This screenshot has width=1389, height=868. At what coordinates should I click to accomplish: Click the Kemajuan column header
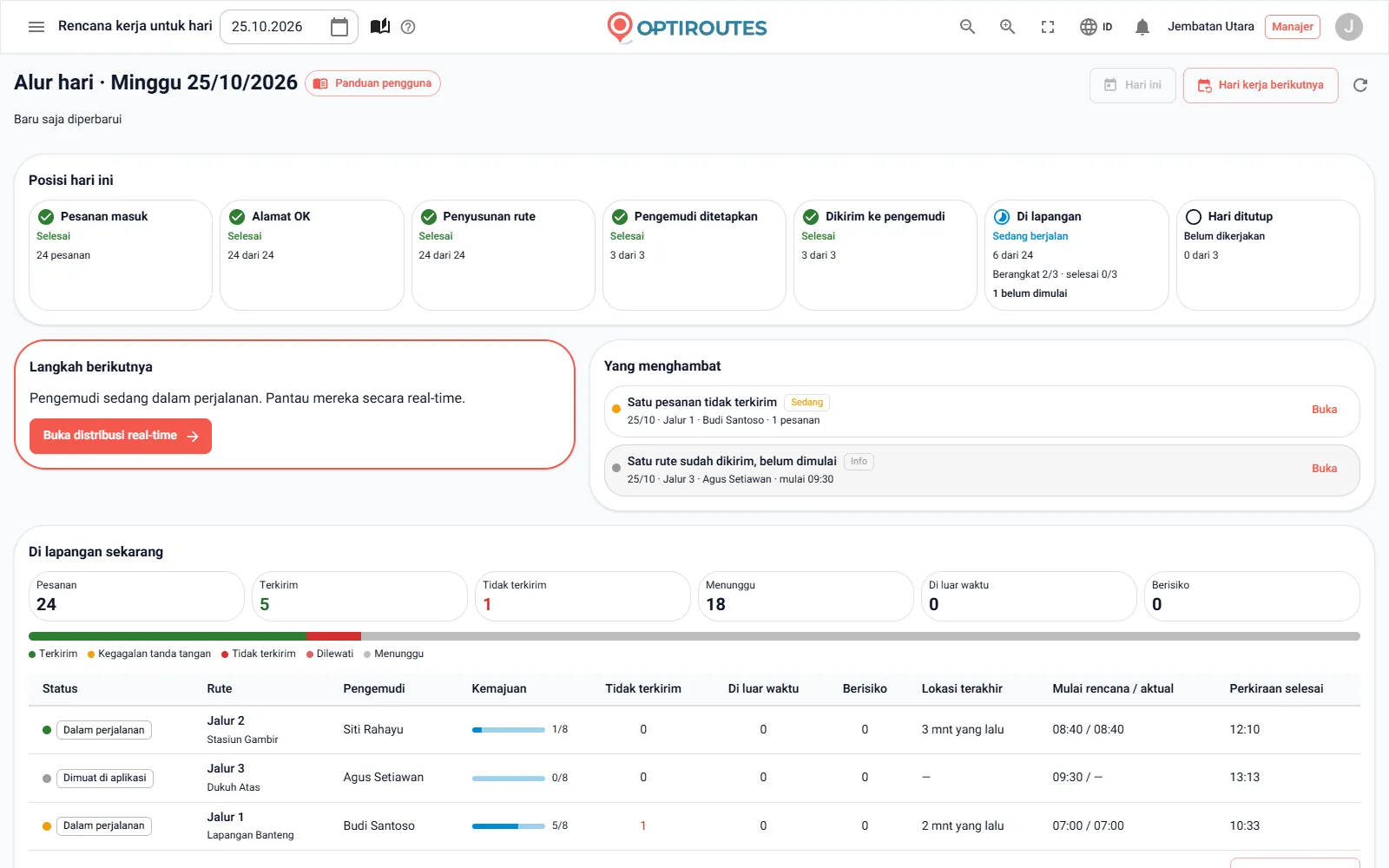point(499,688)
